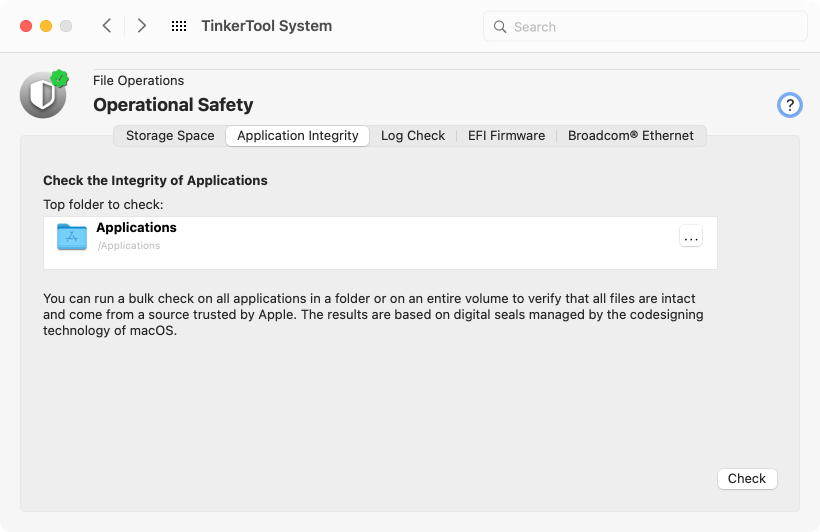This screenshot has height=532, width=820.
Task: Choose folder with the ellipsis button
Action: click(691, 236)
